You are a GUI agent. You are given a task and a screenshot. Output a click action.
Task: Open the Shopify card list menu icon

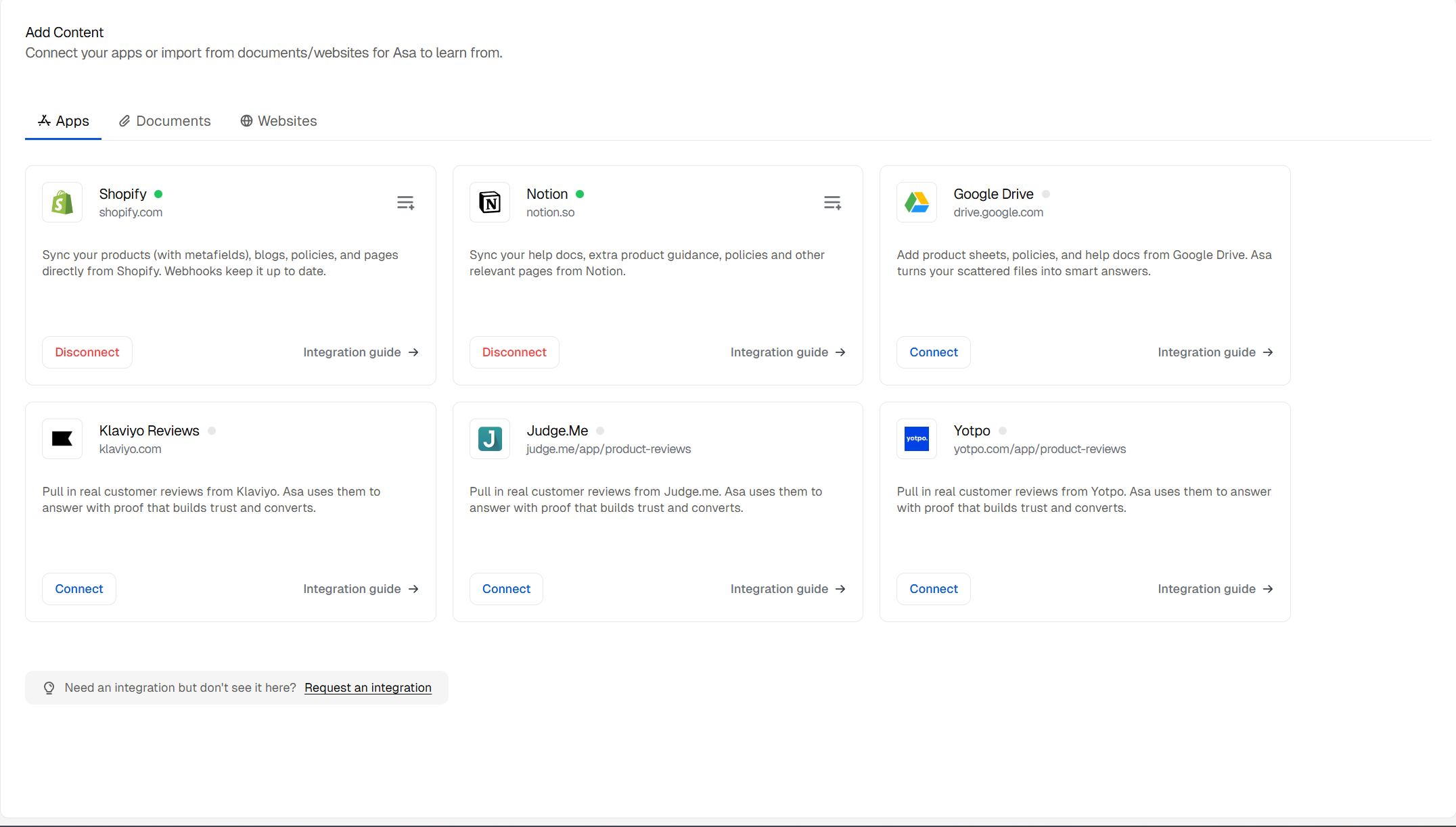point(405,202)
